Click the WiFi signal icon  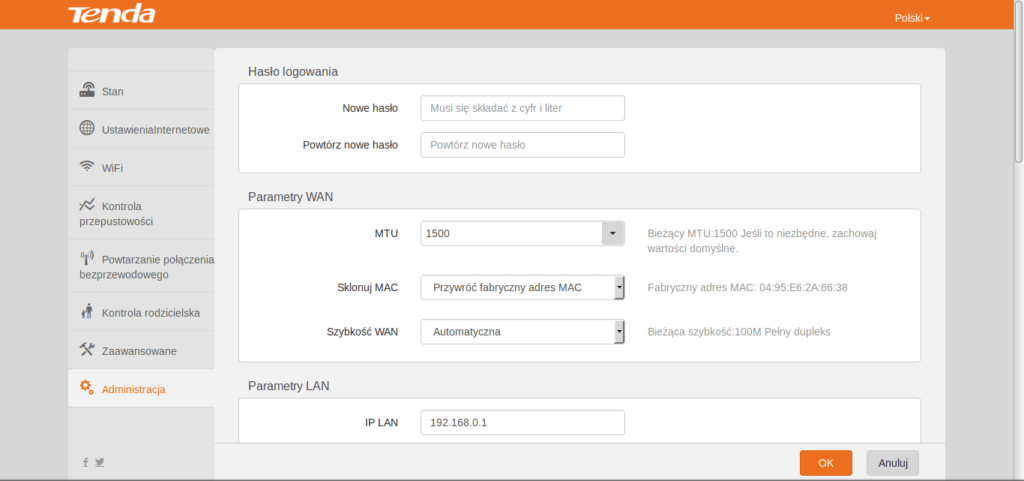(87, 167)
